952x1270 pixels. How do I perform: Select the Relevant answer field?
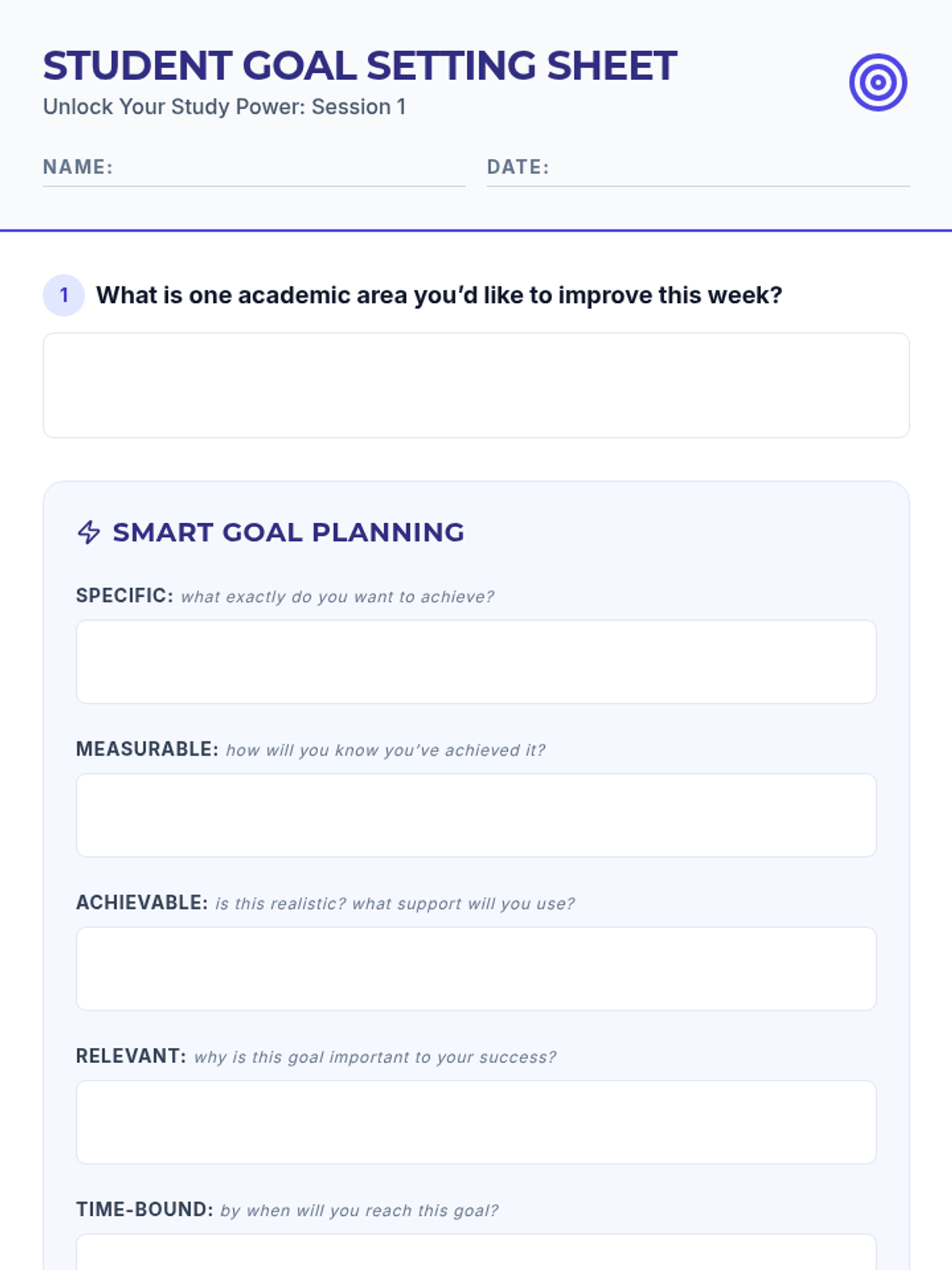coord(476,1122)
